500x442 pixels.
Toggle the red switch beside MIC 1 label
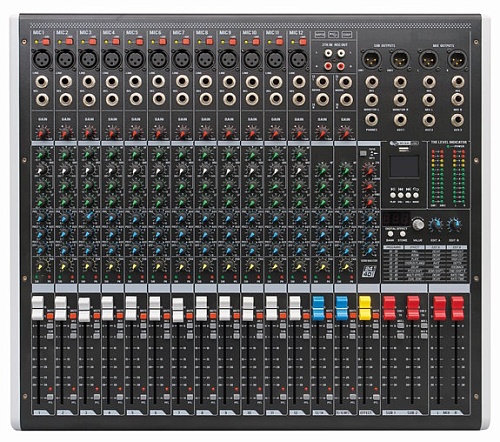[46, 42]
